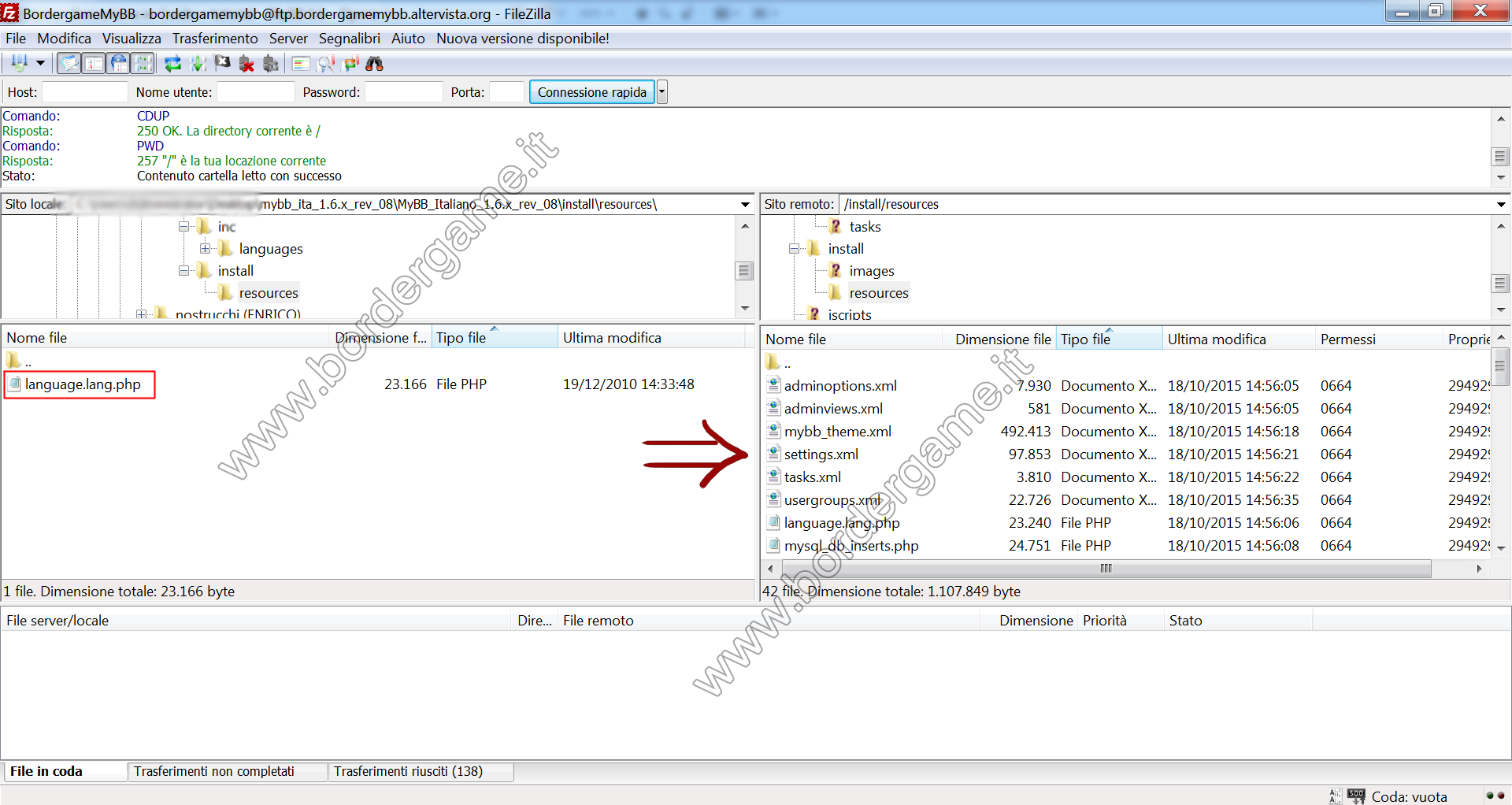Open the Site Manager icon

[19, 64]
